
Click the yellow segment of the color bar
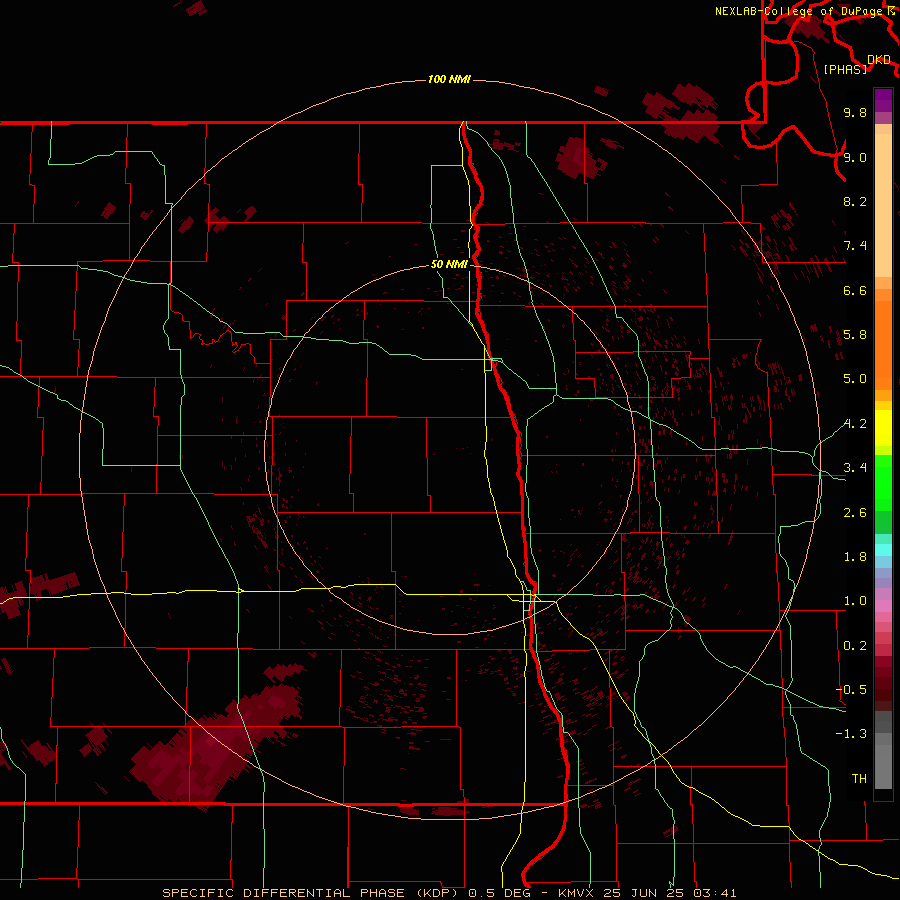[x=883, y=428]
